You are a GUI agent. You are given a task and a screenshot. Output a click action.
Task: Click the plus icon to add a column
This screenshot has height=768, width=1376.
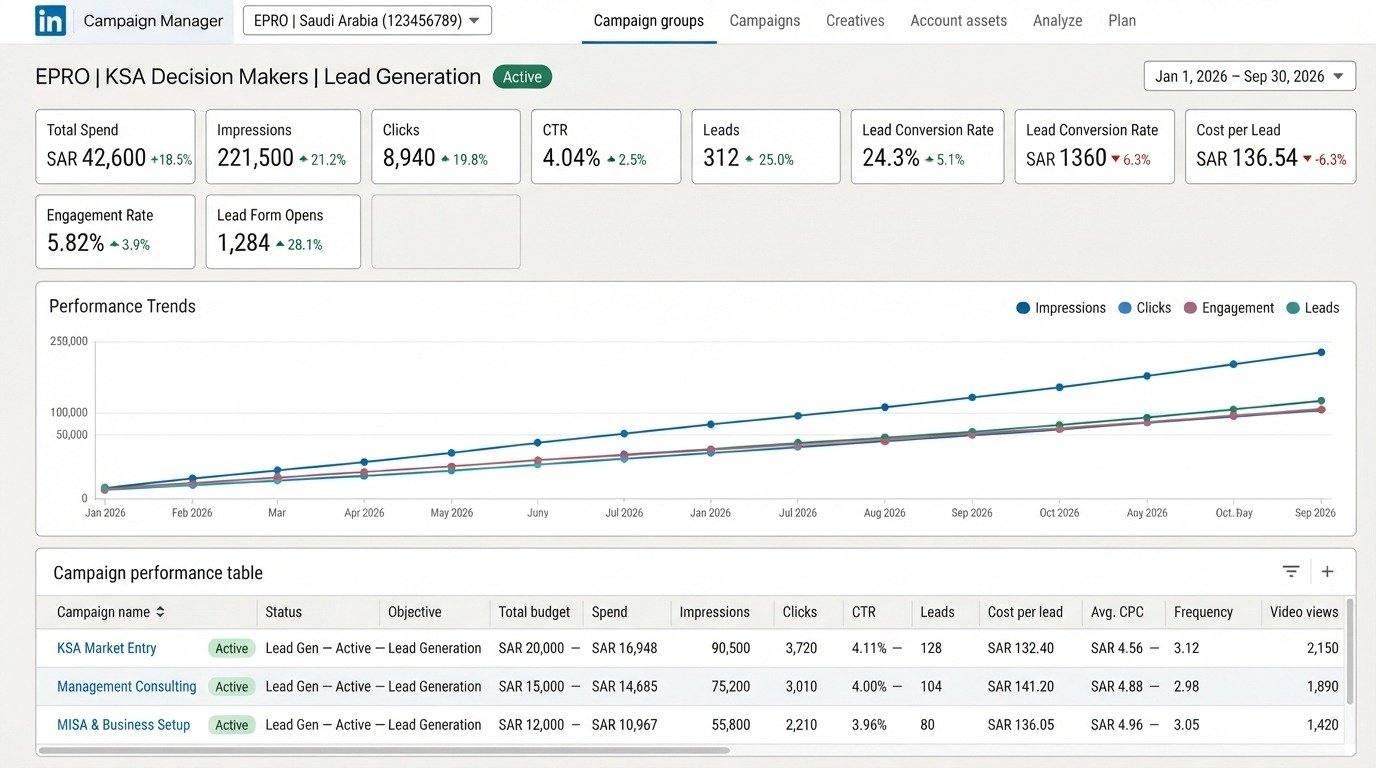coord(1327,572)
